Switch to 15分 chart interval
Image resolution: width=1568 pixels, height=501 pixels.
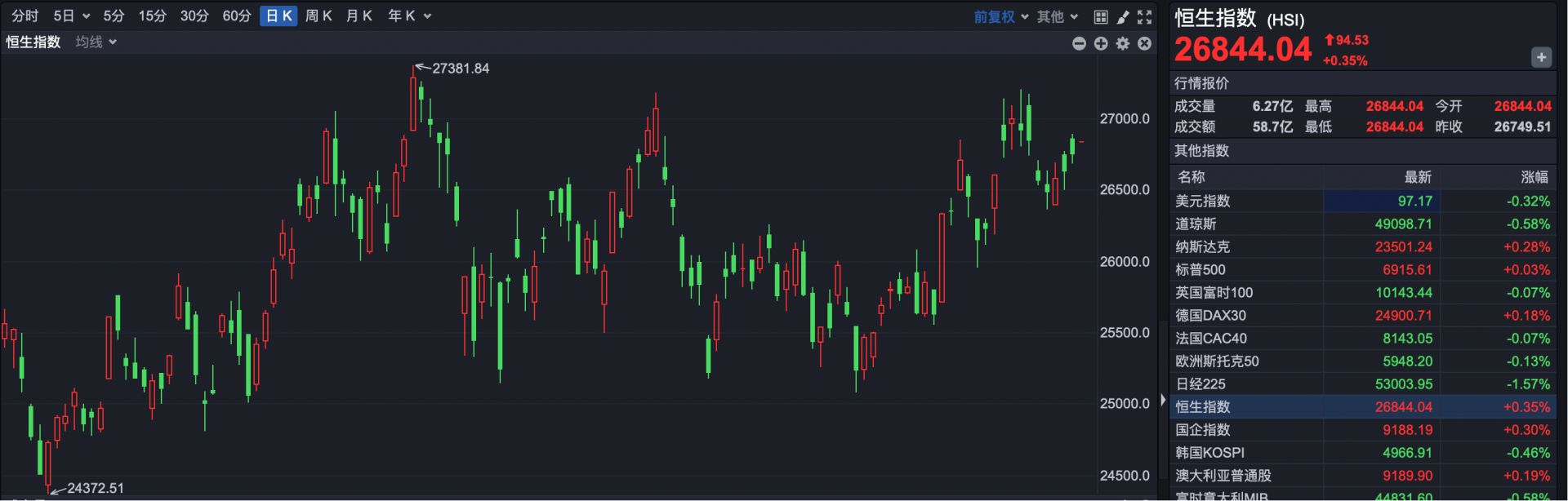(x=152, y=16)
